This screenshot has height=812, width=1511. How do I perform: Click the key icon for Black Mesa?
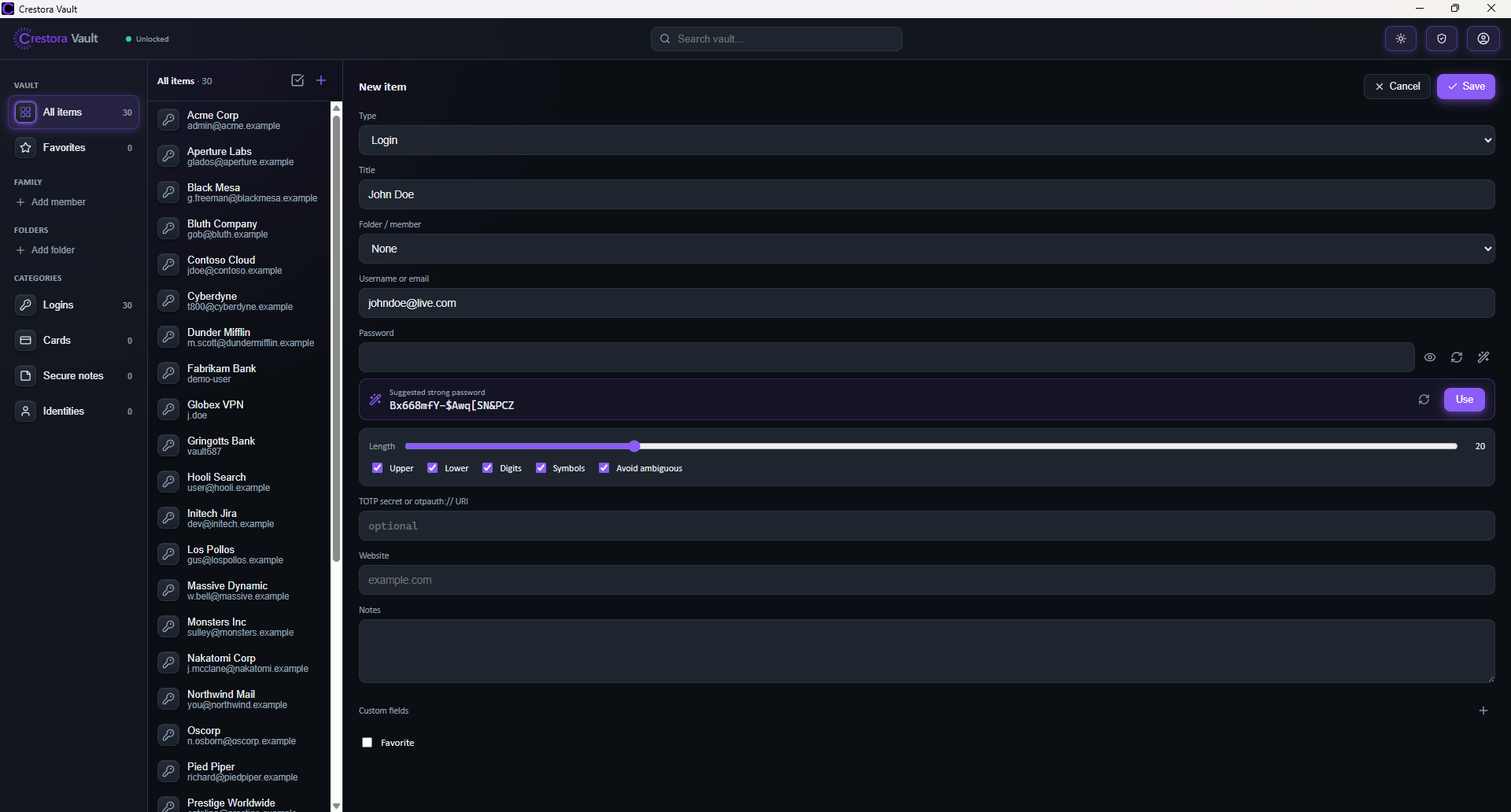[168, 192]
